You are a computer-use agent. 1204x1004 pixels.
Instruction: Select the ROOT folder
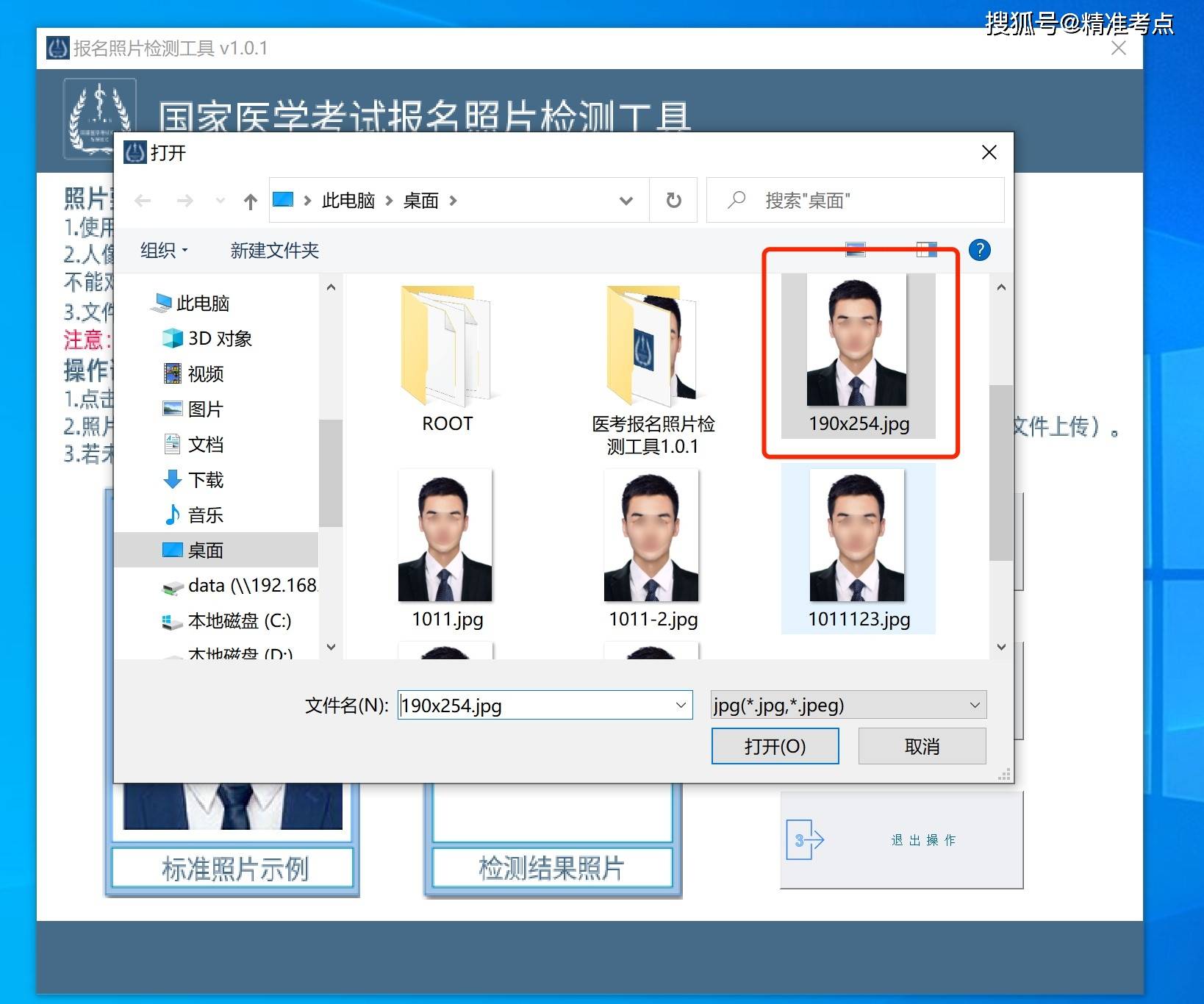pyautogui.click(x=447, y=360)
